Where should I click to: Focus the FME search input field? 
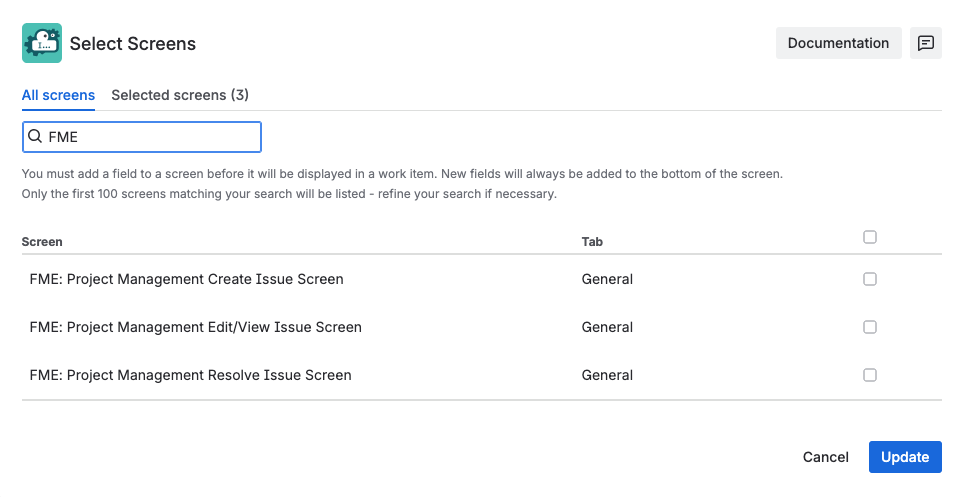tap(142, 137)
